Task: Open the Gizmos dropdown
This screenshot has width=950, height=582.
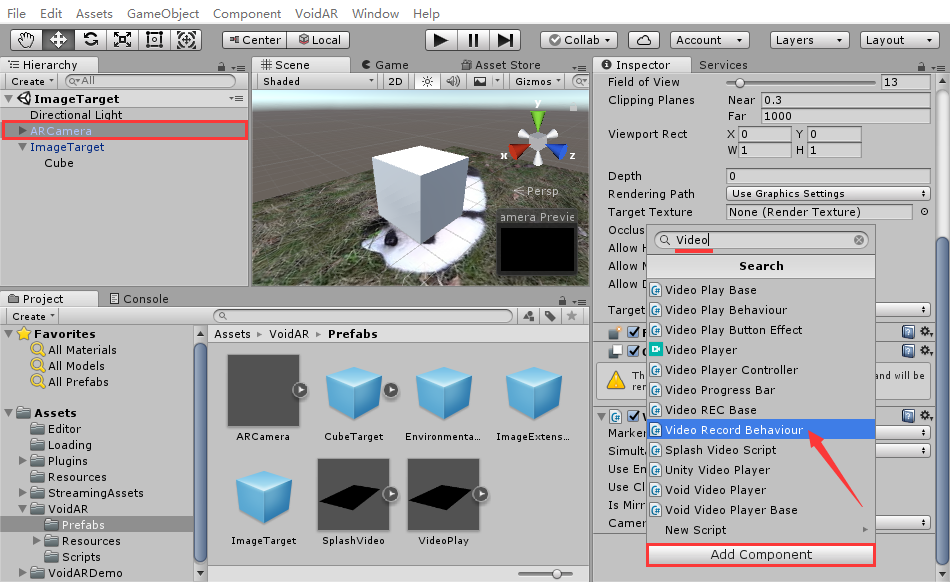Action: (538, 81)
